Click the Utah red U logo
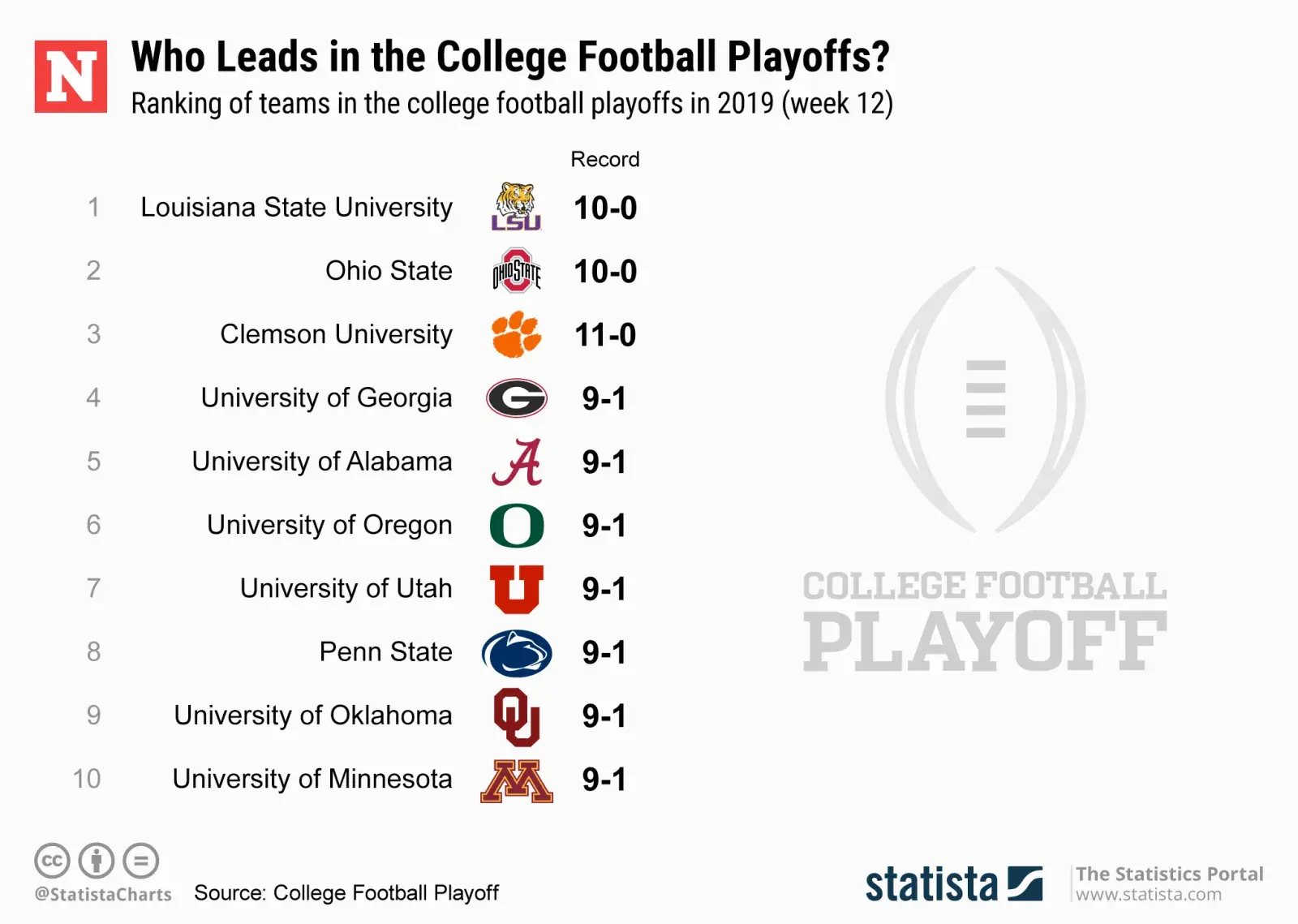Image resolution: width=1298 pixels, height=924 pixels. (516, 589)
